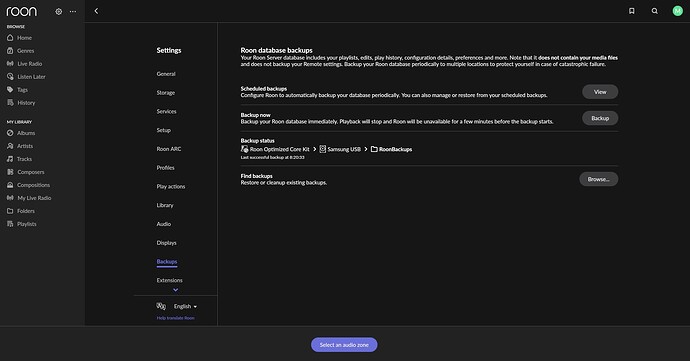Follow Help translate Roon link

coord(176,318)
